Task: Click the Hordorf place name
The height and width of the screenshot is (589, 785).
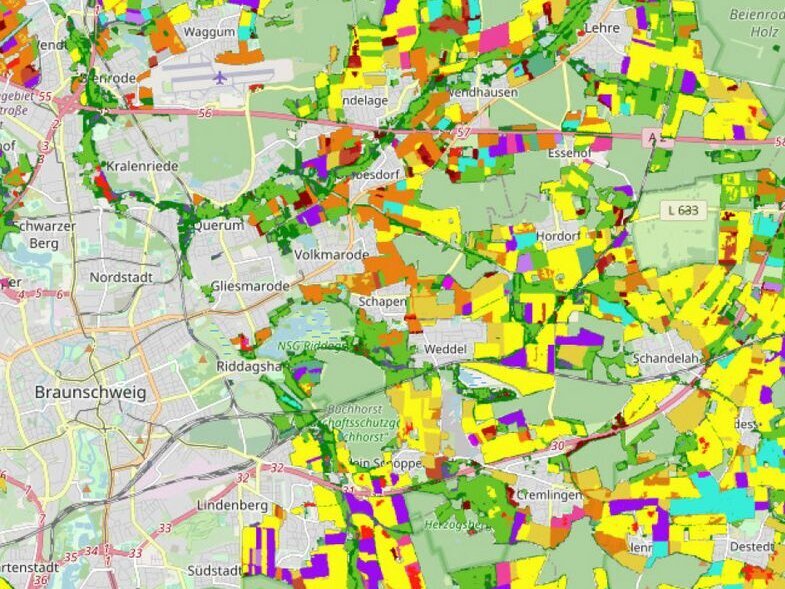Action: [x=558, y=235]
